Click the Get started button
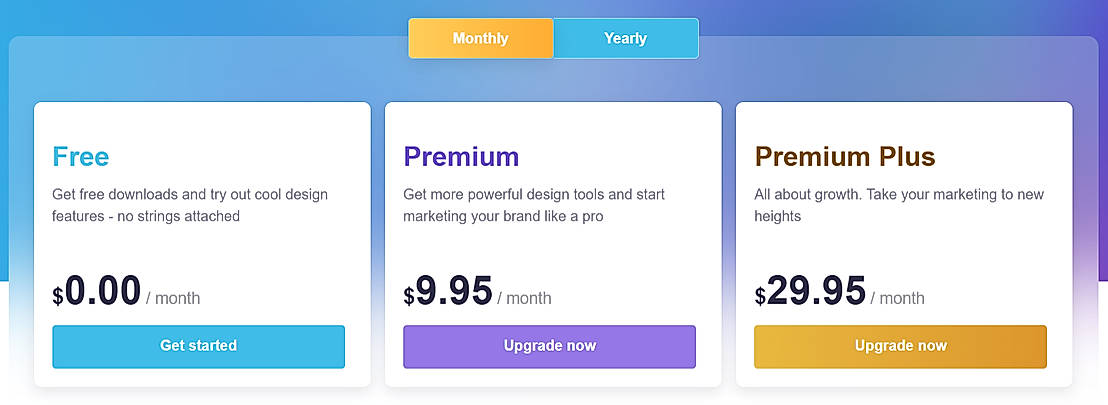The width and height of the screenshot is (1108, 405). [x=198, y=346]
